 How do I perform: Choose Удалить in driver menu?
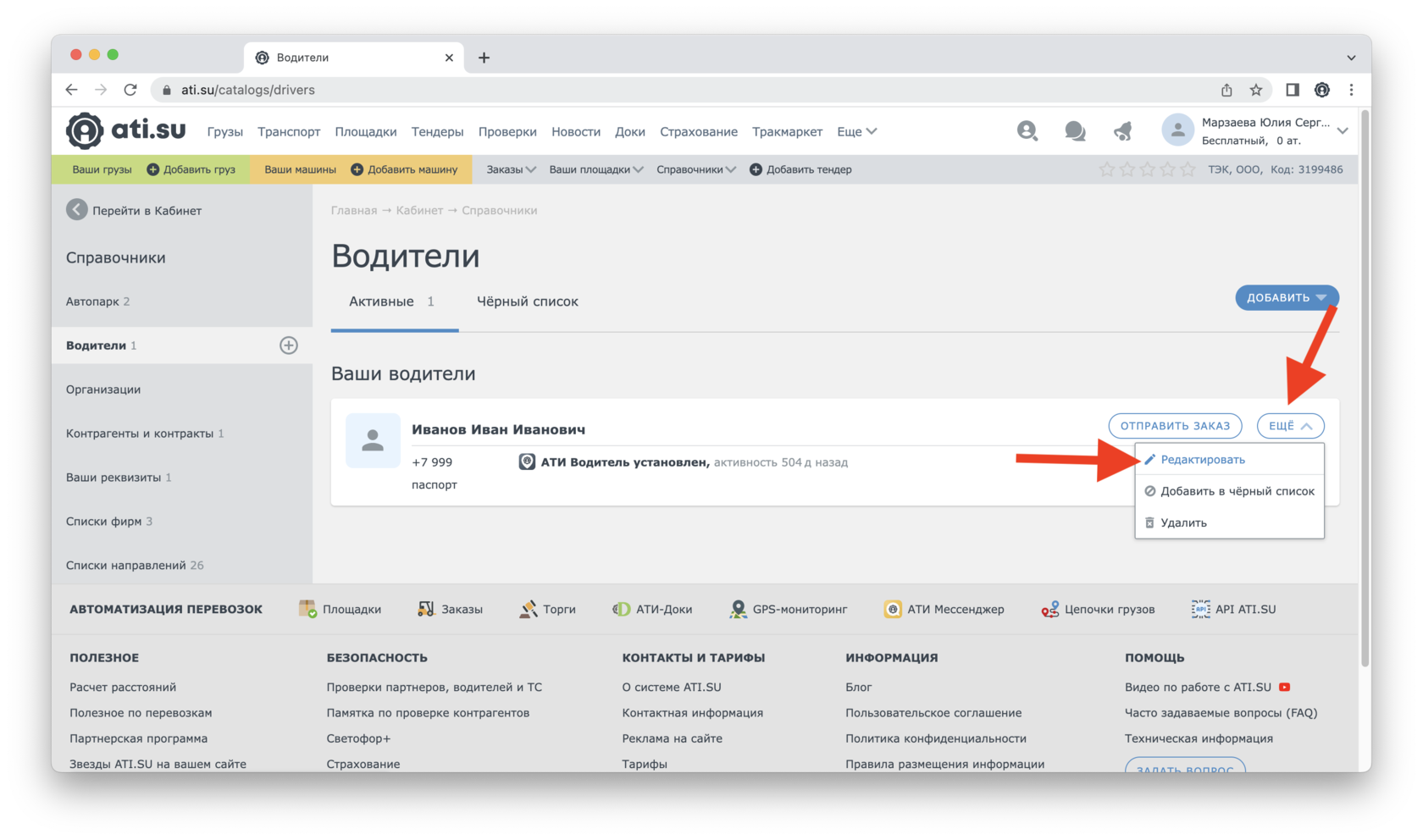tap(1229, 522)
